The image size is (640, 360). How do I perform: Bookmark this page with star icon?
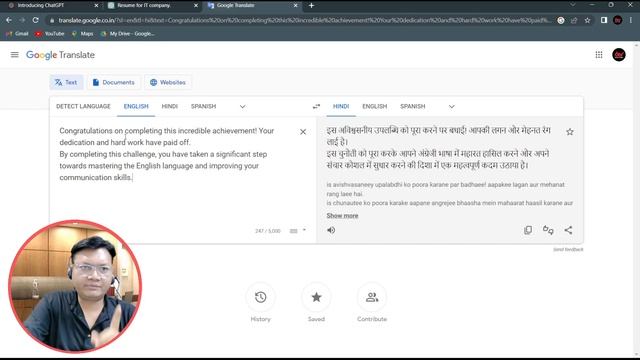(587, 20)
